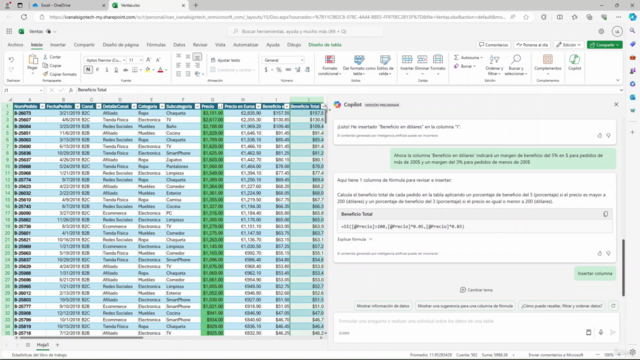The height and width of the screenshot is (360, 640).
Task: Click increase decimal icon
Action: 298,70
